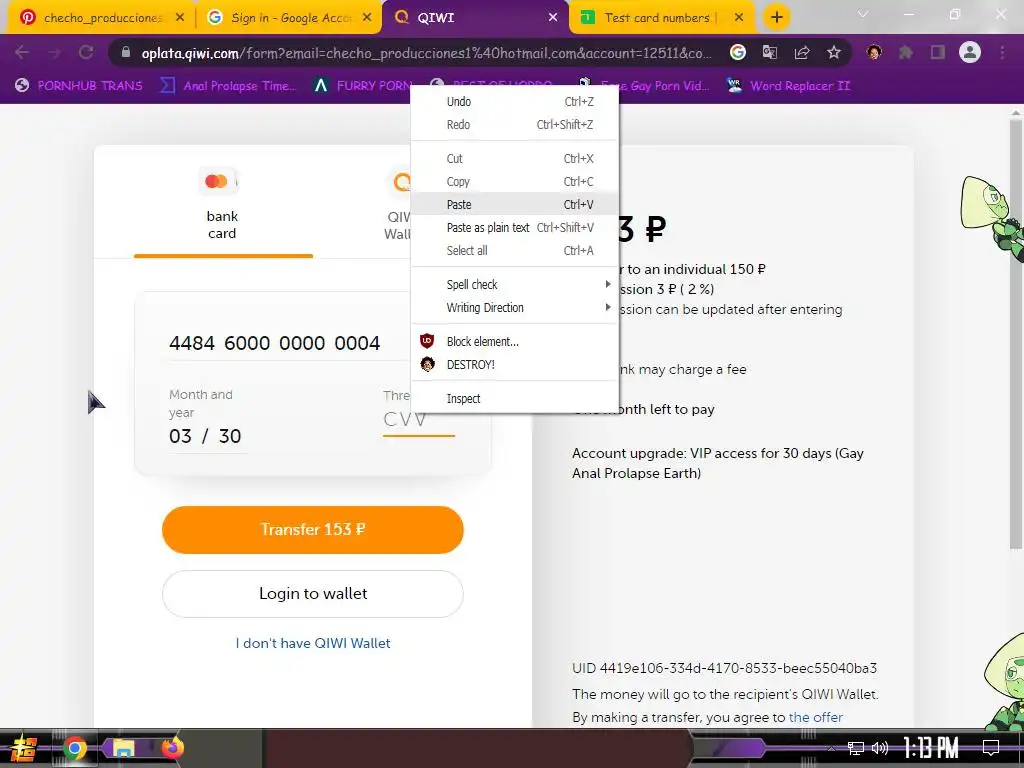The height and width of the screenshot is (768, 1024).
Task: Open File Explorer from the taskbar
Action: [x=123, y=748]
